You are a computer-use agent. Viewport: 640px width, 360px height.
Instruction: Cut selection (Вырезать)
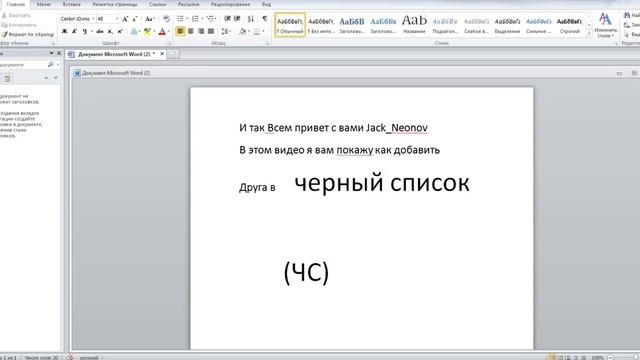17,16
